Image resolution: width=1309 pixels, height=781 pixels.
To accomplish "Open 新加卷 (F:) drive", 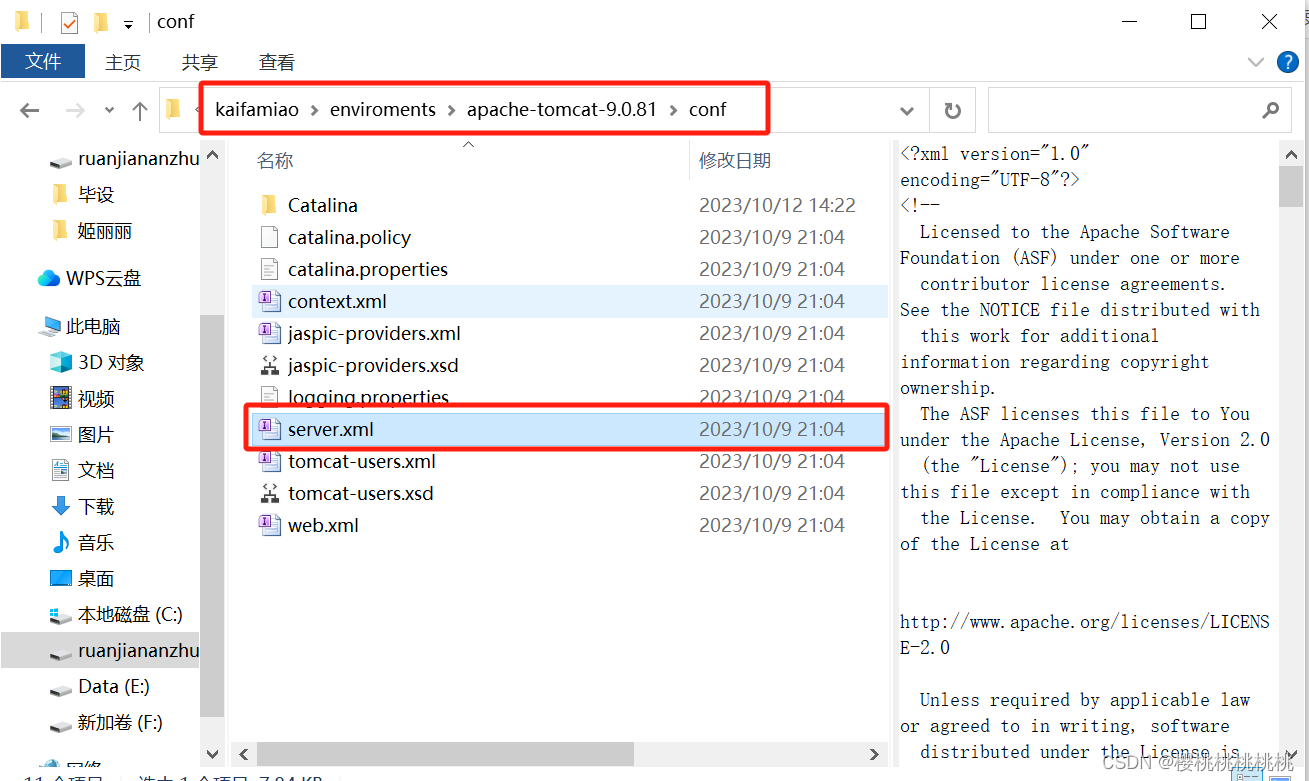I will point(120,723).
